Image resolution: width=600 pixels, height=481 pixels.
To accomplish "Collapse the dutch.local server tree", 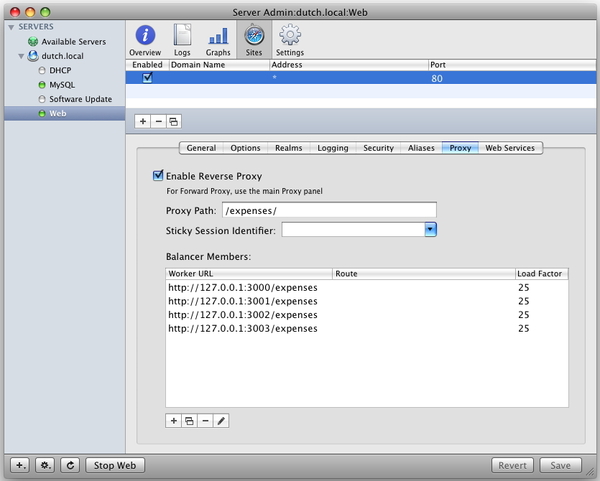I will click(x=21, y=56).
